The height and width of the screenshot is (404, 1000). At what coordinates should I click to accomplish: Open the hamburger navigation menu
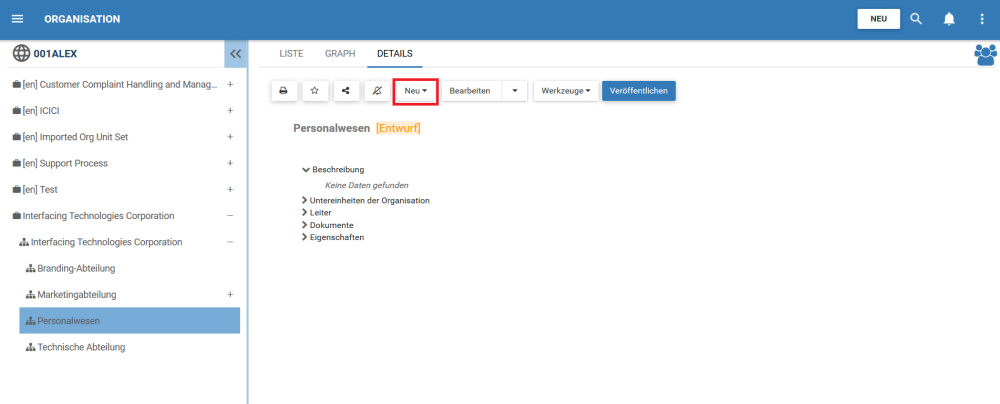18,19
